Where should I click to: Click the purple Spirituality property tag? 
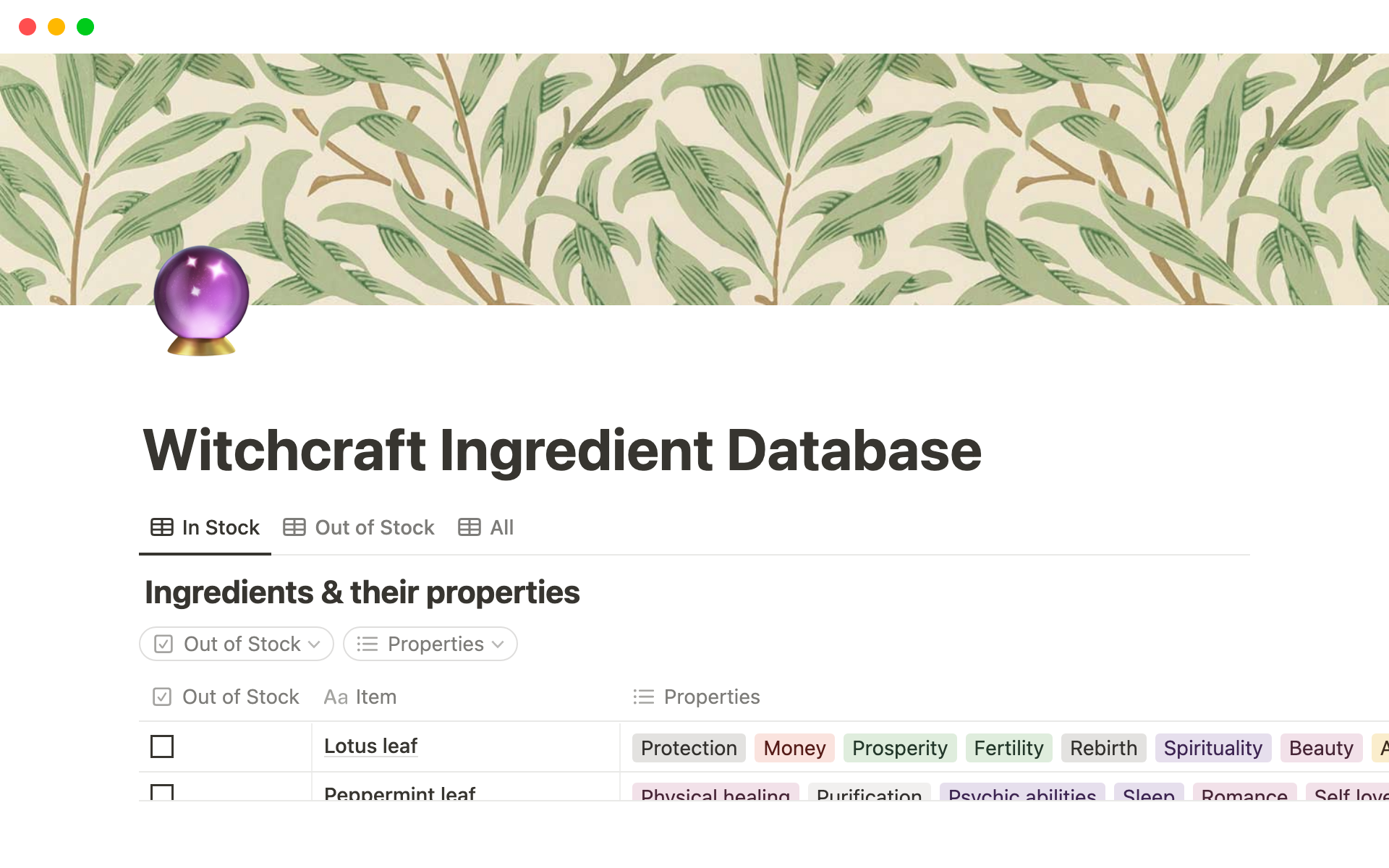coord(1212,748)
